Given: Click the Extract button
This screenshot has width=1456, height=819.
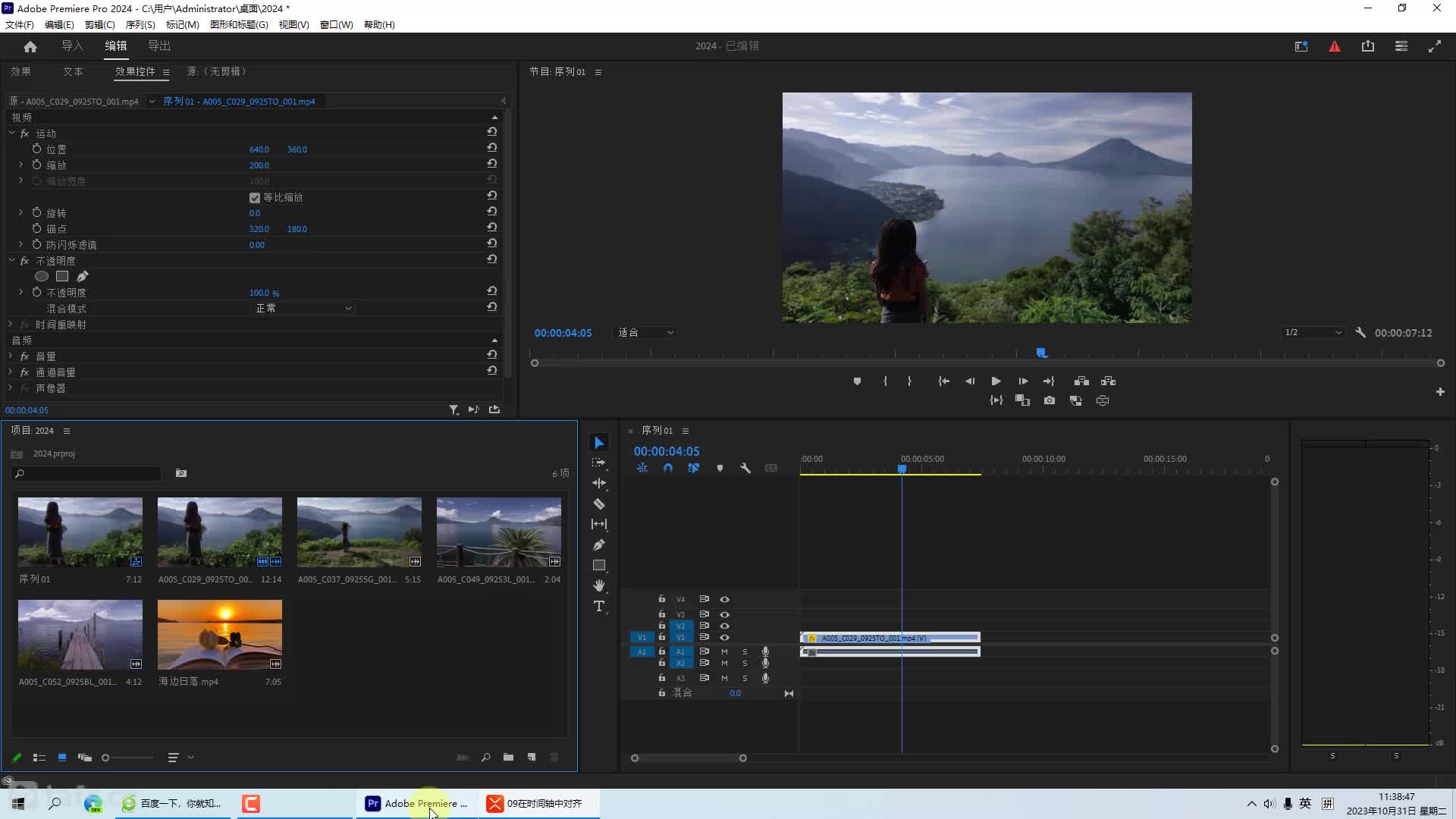Looking at the screenshot, I should pos(1108,381).
